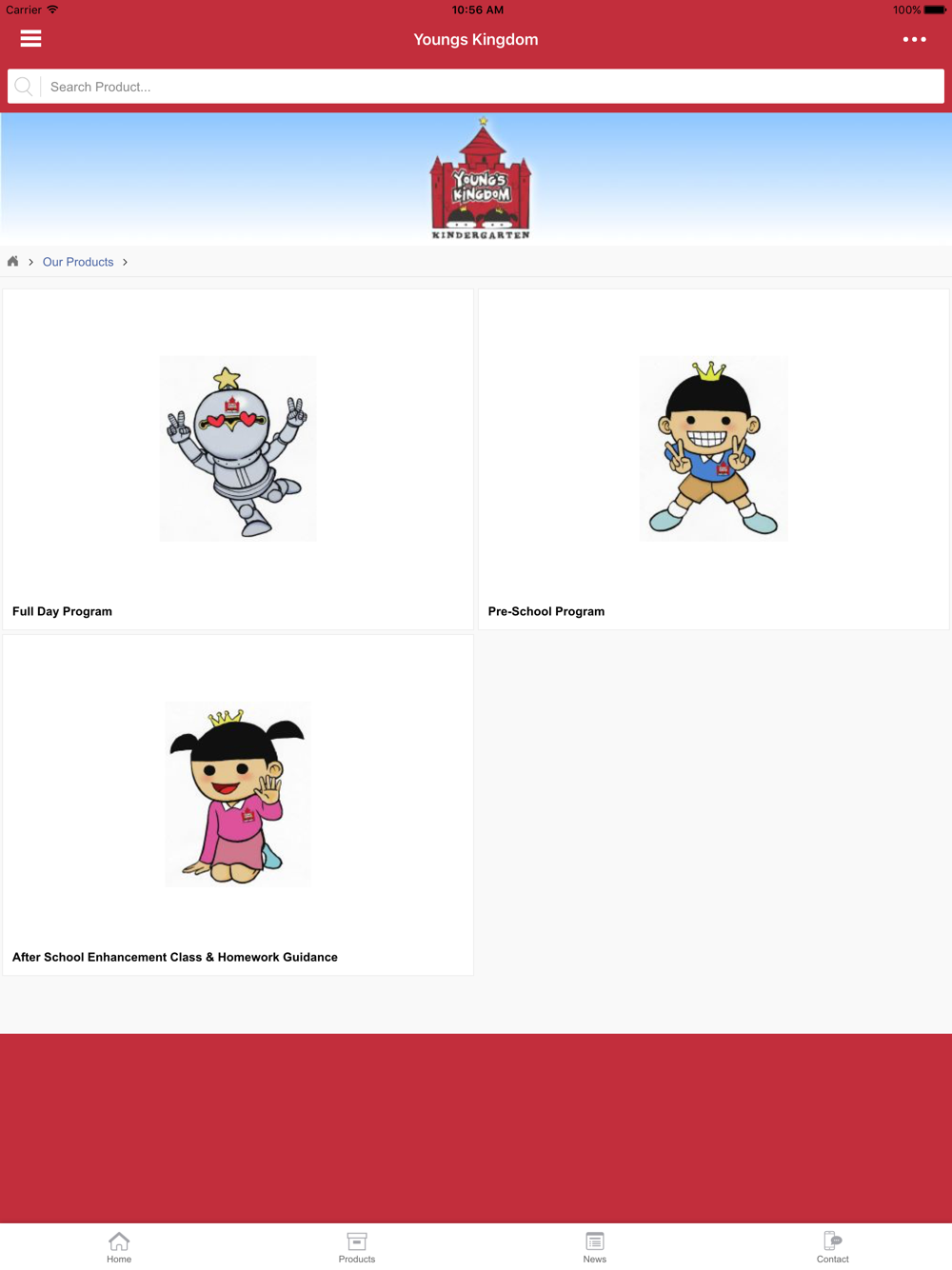
Task: Open the girl After School class image
Action: pyautogui.click(x=238, y=794)
